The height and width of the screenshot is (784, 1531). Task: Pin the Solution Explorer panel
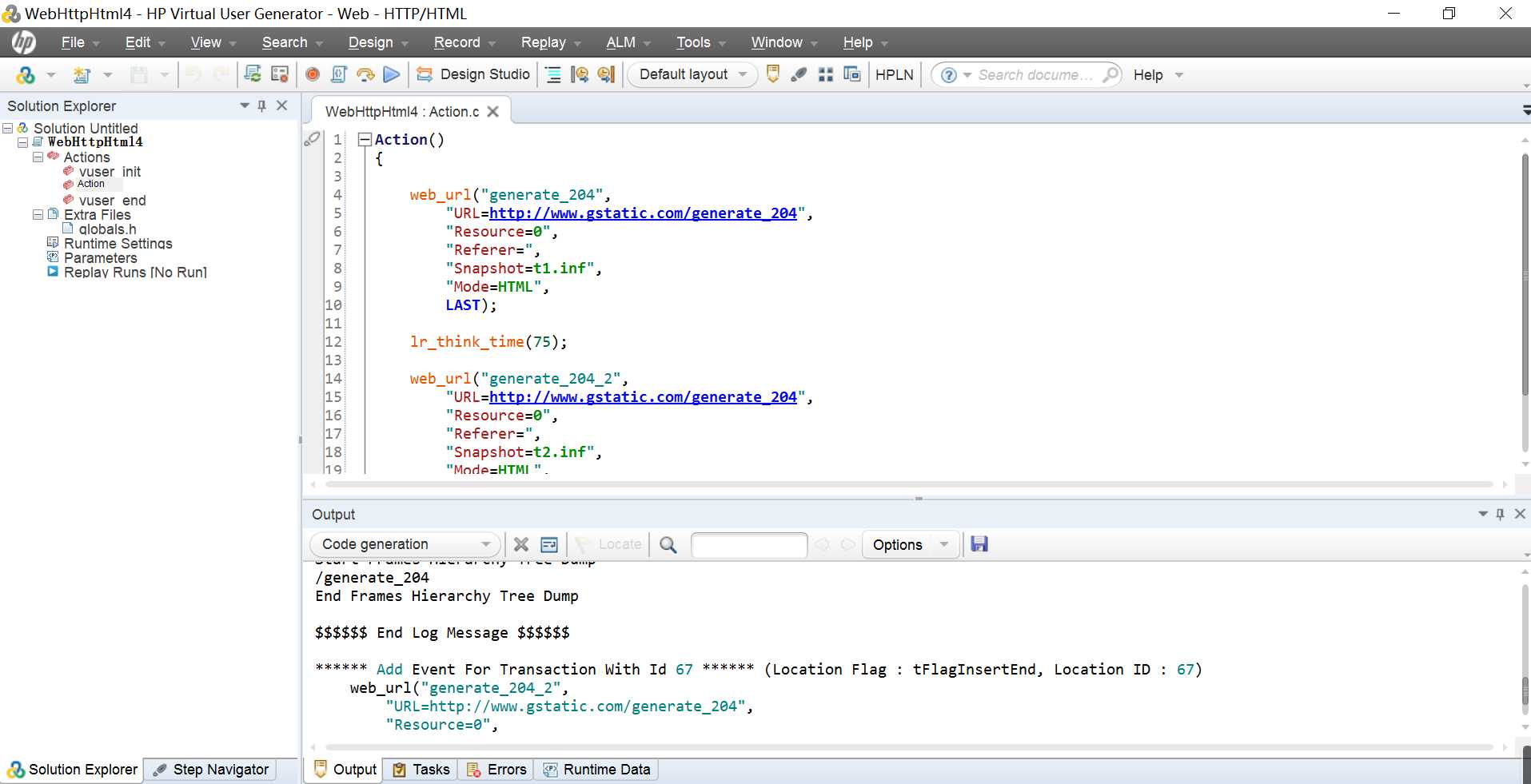tap(261, 105)
